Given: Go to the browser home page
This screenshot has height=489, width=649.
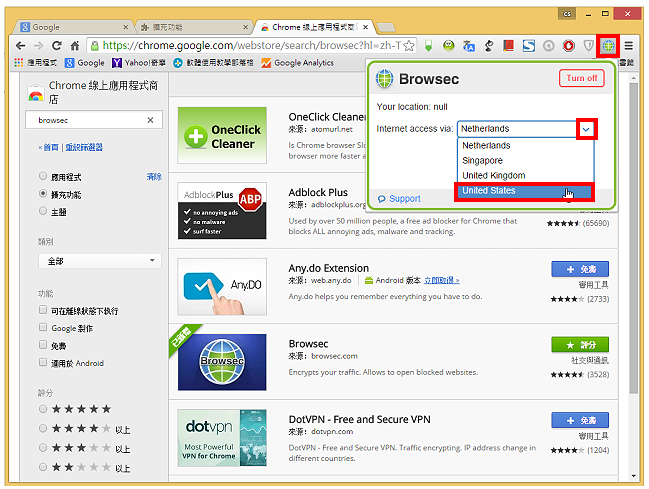Looking at the screenshot, I should 75,46.
